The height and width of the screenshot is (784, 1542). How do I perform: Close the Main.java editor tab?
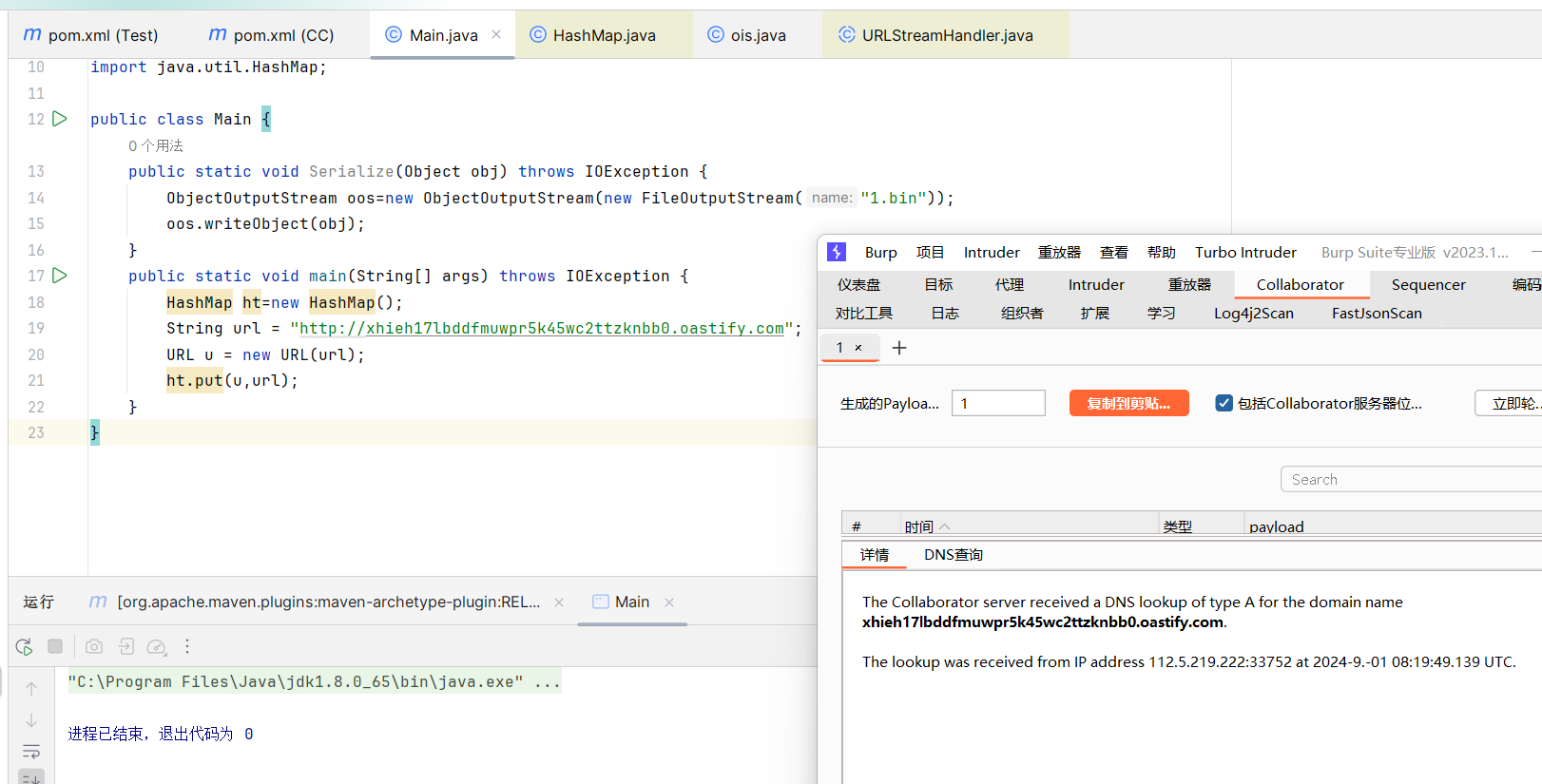[x=496, y=34]
